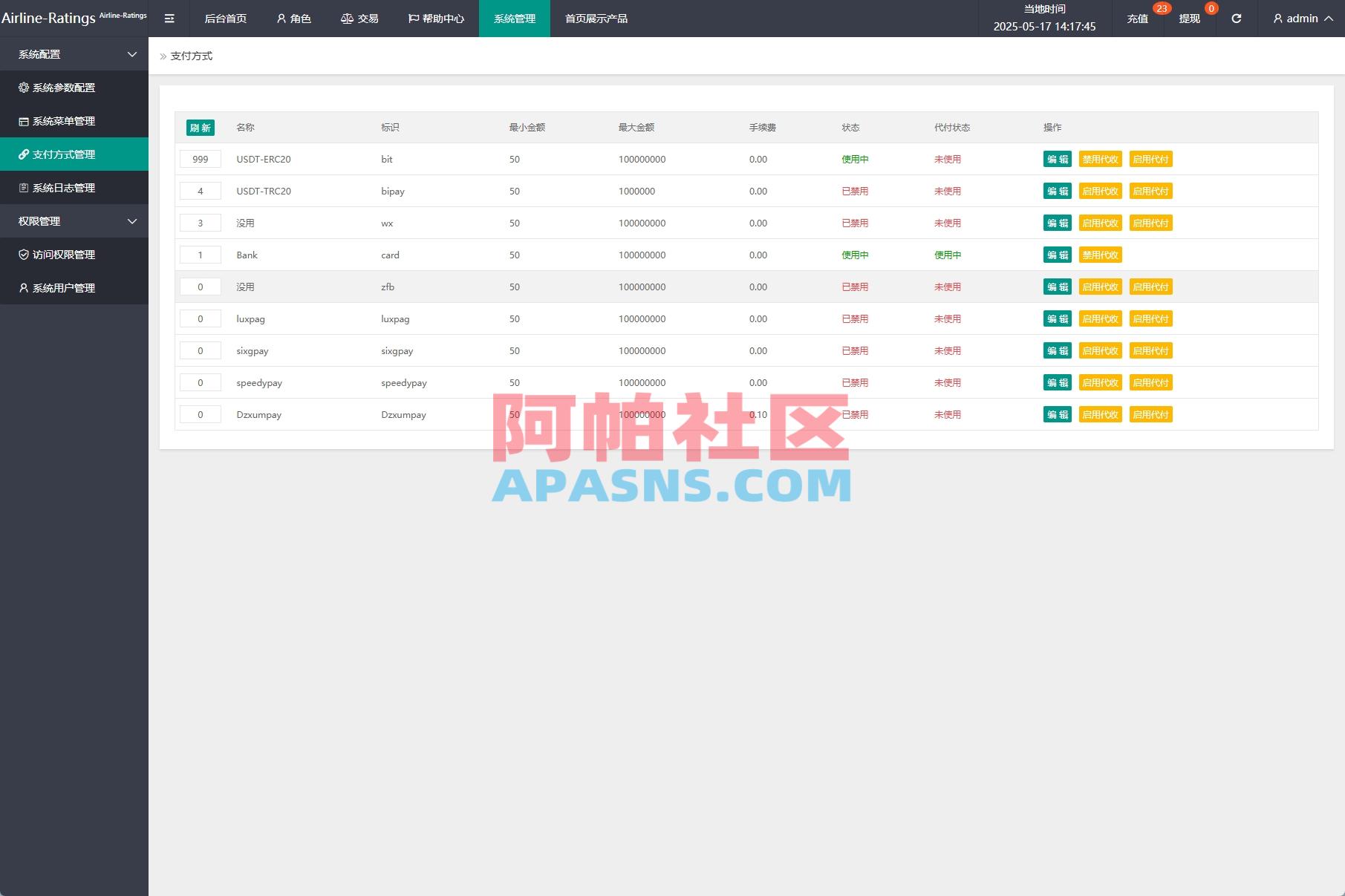Click the sort value field for speedypay

coord(200,382)
